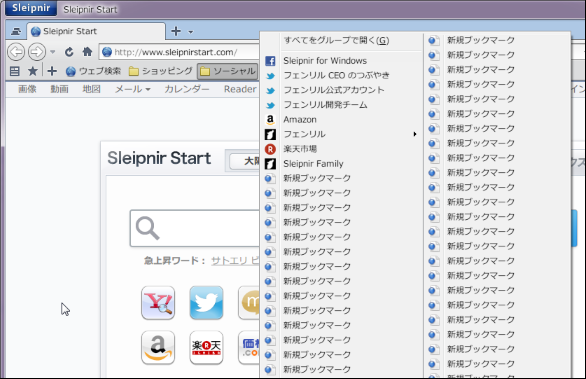Click the address bar URL field
The height and width of the screenshot is (379, 586).
(179, 52)
